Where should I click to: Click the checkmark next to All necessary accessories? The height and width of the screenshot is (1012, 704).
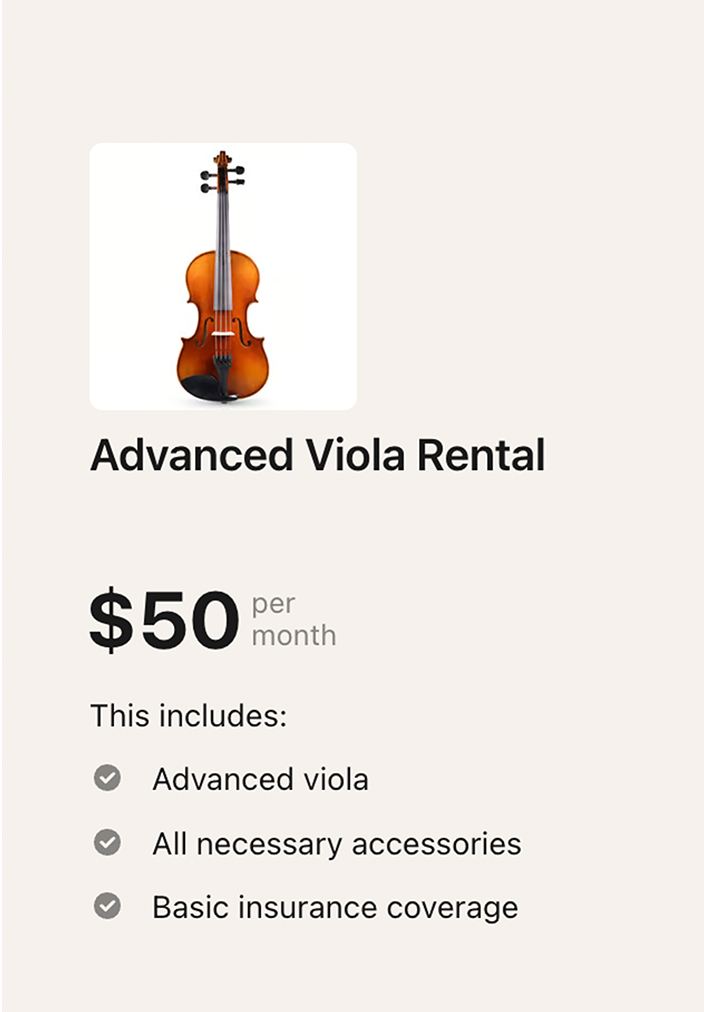tap(107, 843)
